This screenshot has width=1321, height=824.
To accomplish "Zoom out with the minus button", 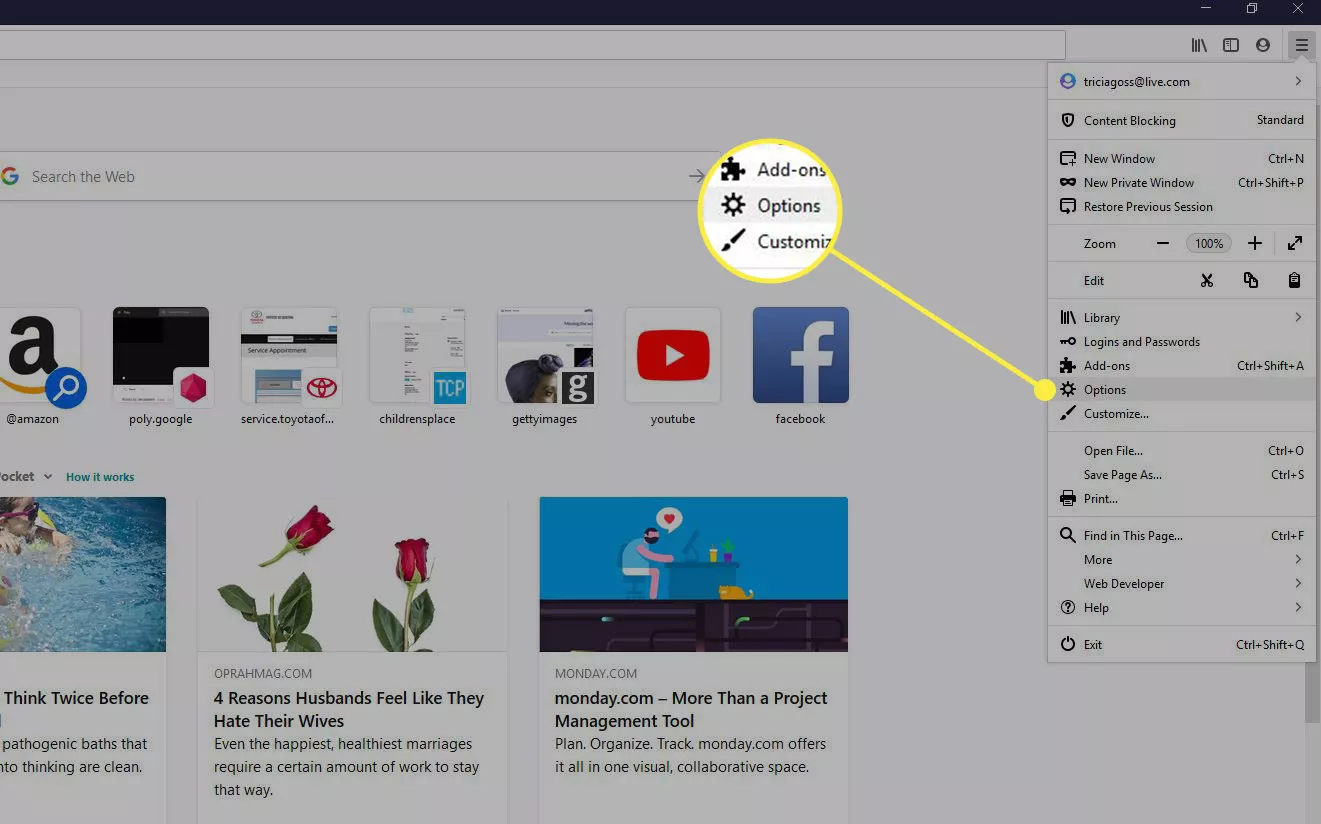I will point(1163,243).
